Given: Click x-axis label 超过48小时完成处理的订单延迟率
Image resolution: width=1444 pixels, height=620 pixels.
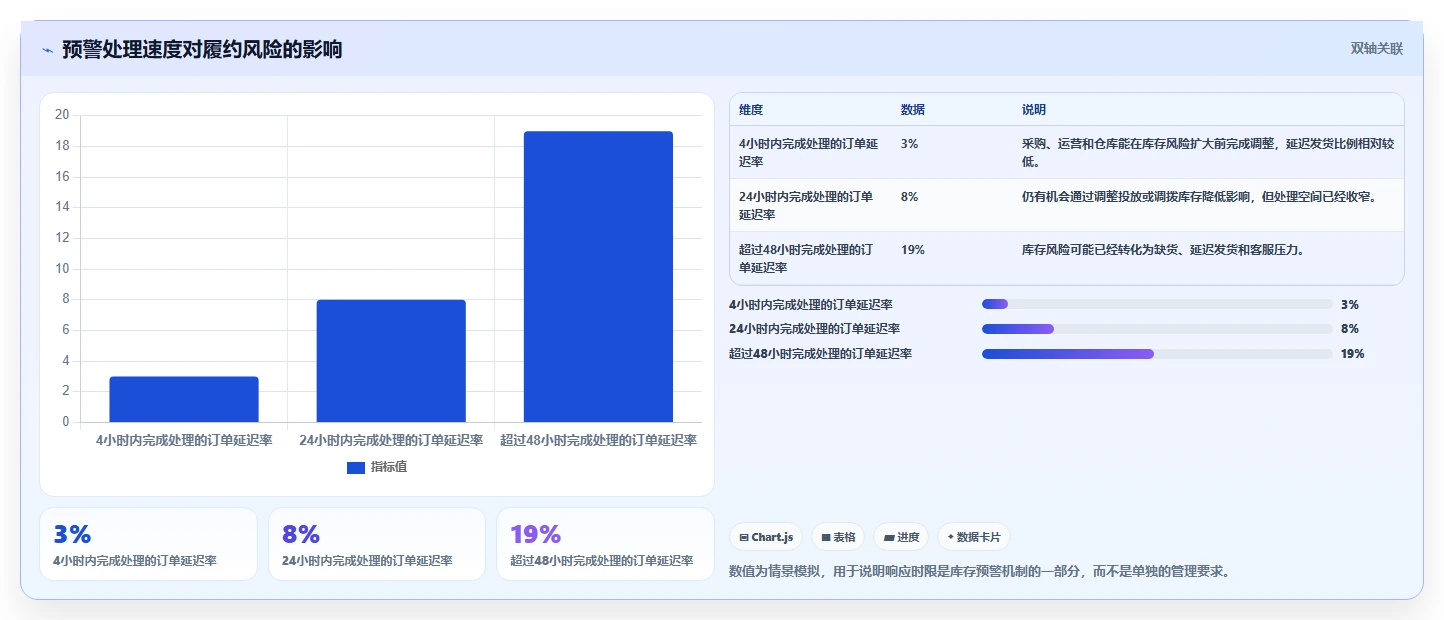Looking at the screenshot, I should [598, 440].
